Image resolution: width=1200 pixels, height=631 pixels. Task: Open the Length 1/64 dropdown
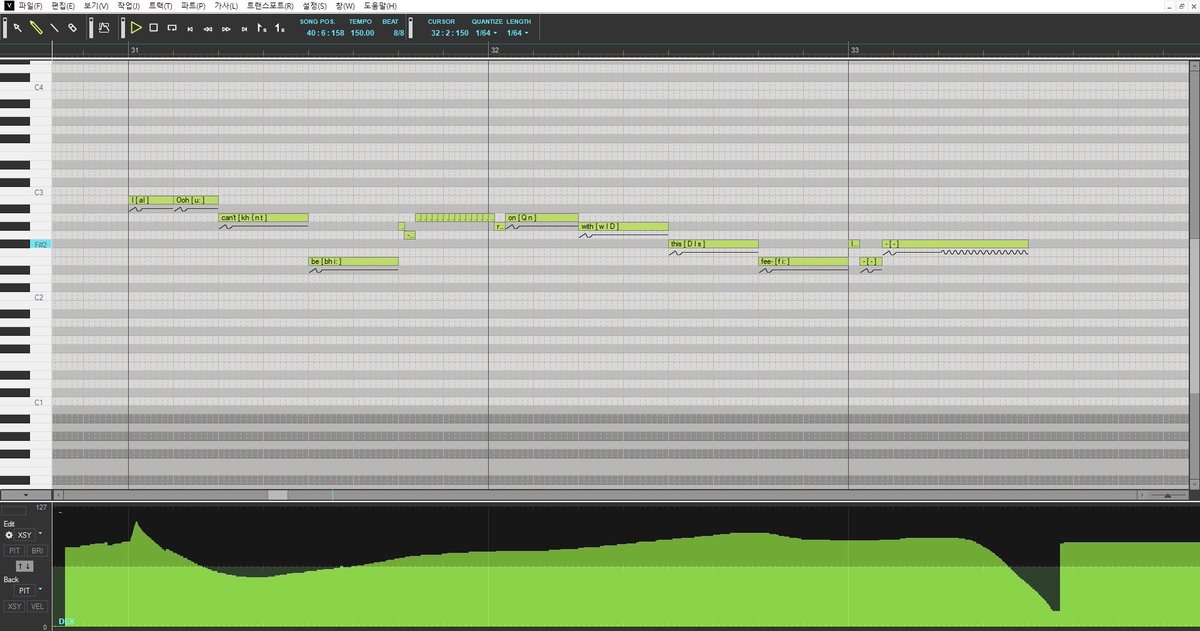tap(518, 33)
